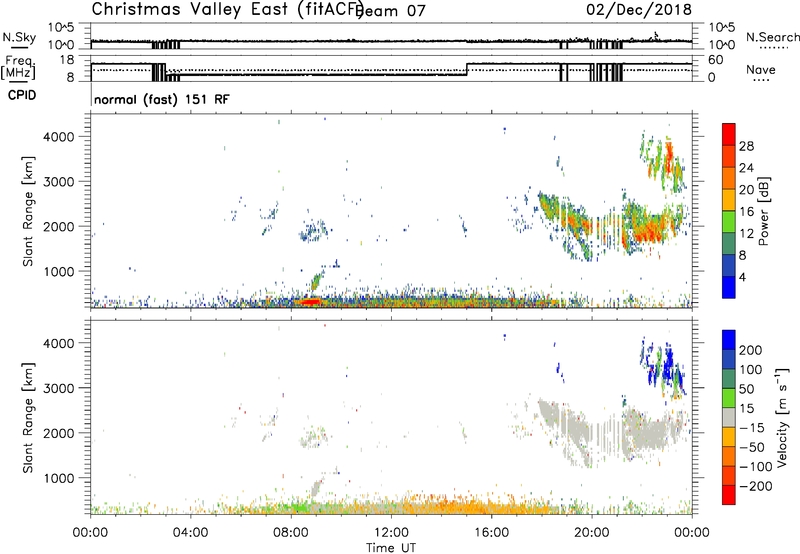Screen dimensions: 800x554
Task: Click the 'Nave' legend label
Action: pyautogui.click(x=761, y=69)
